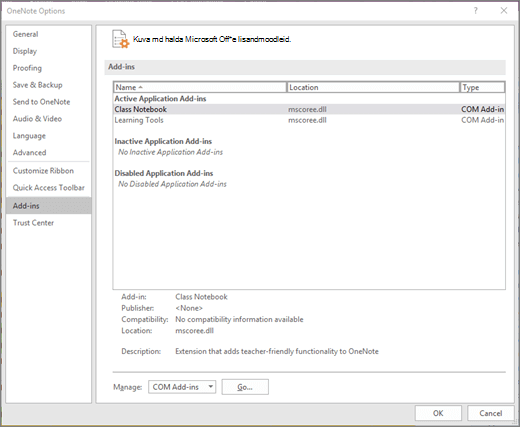This screenshot has width=520, height=427.
Task: Select the Class Notebook add-in row
Action: 309,109
